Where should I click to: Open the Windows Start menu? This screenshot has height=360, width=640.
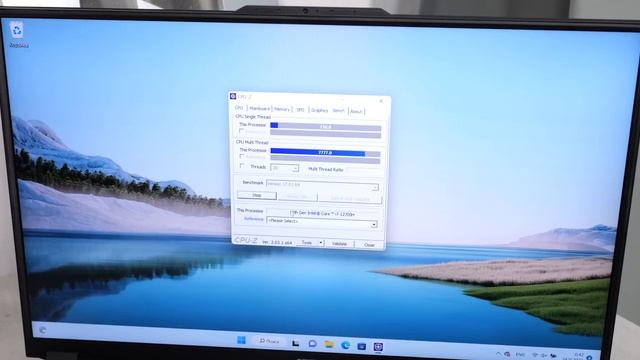pyautogui.click(x=241, y=340)
